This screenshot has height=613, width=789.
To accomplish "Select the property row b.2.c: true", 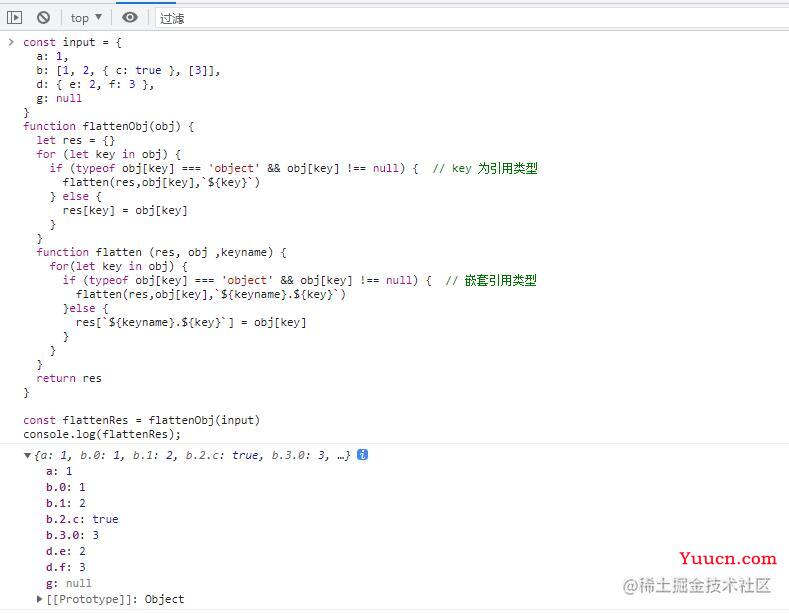I will tap(82, 519).
